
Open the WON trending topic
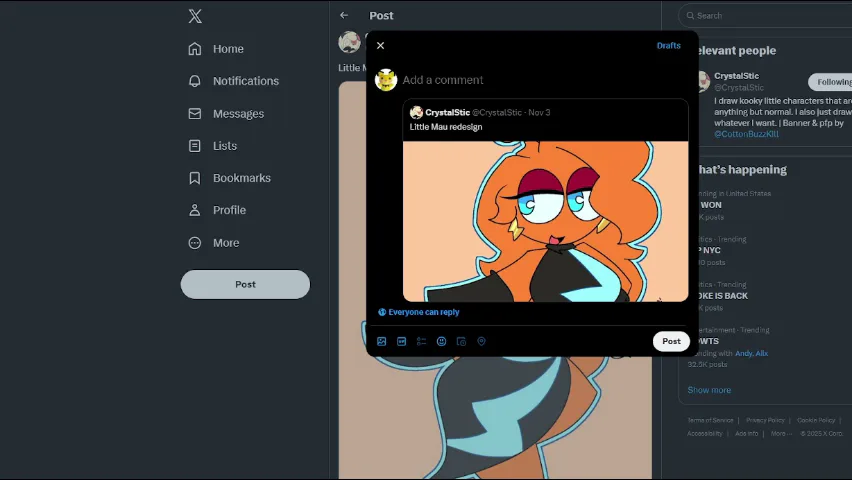(x=711, y=205)
